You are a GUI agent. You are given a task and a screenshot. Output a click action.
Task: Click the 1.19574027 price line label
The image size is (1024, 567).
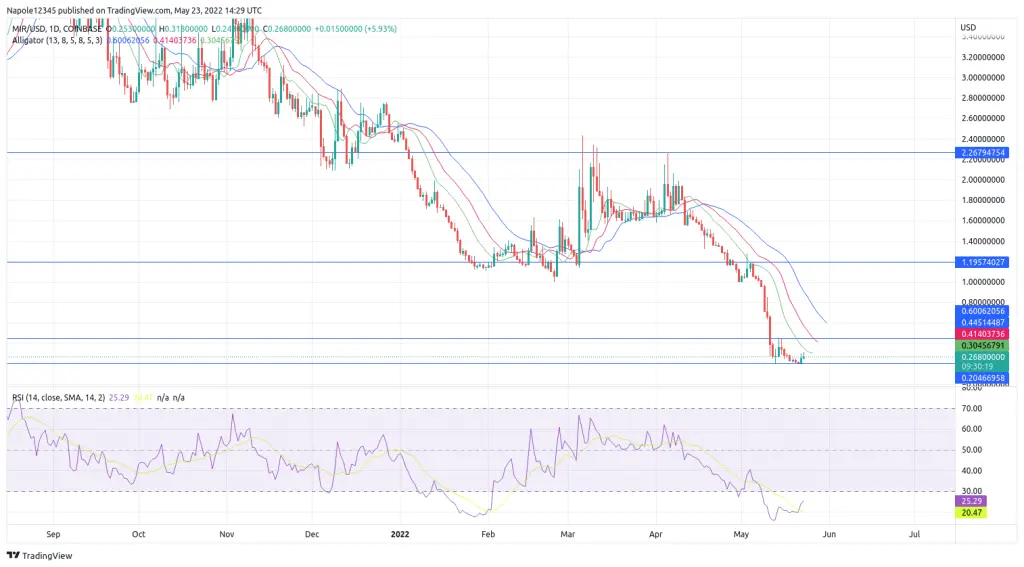[x=982, y=263]
